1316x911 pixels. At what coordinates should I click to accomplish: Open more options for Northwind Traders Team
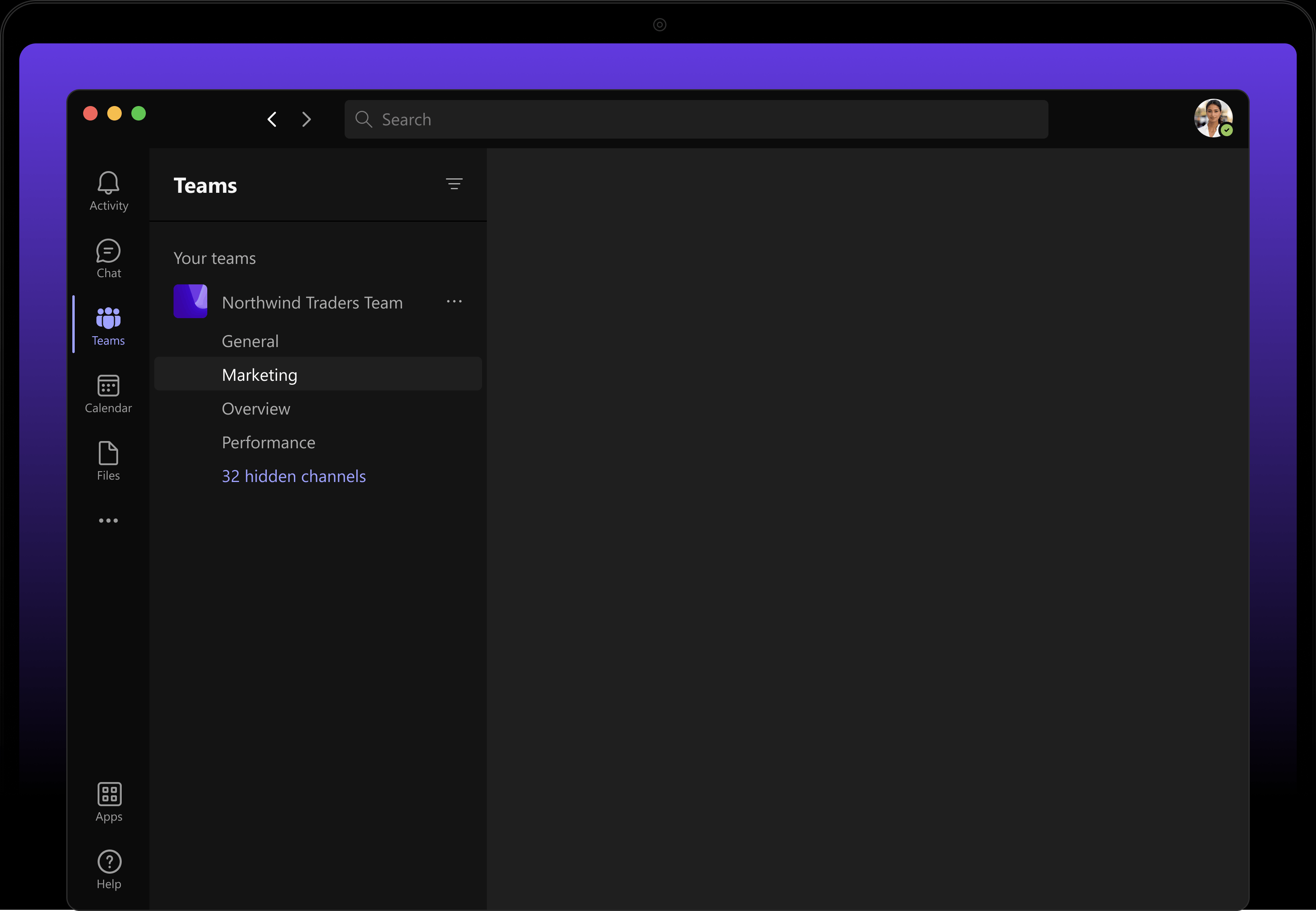point(454,301)
